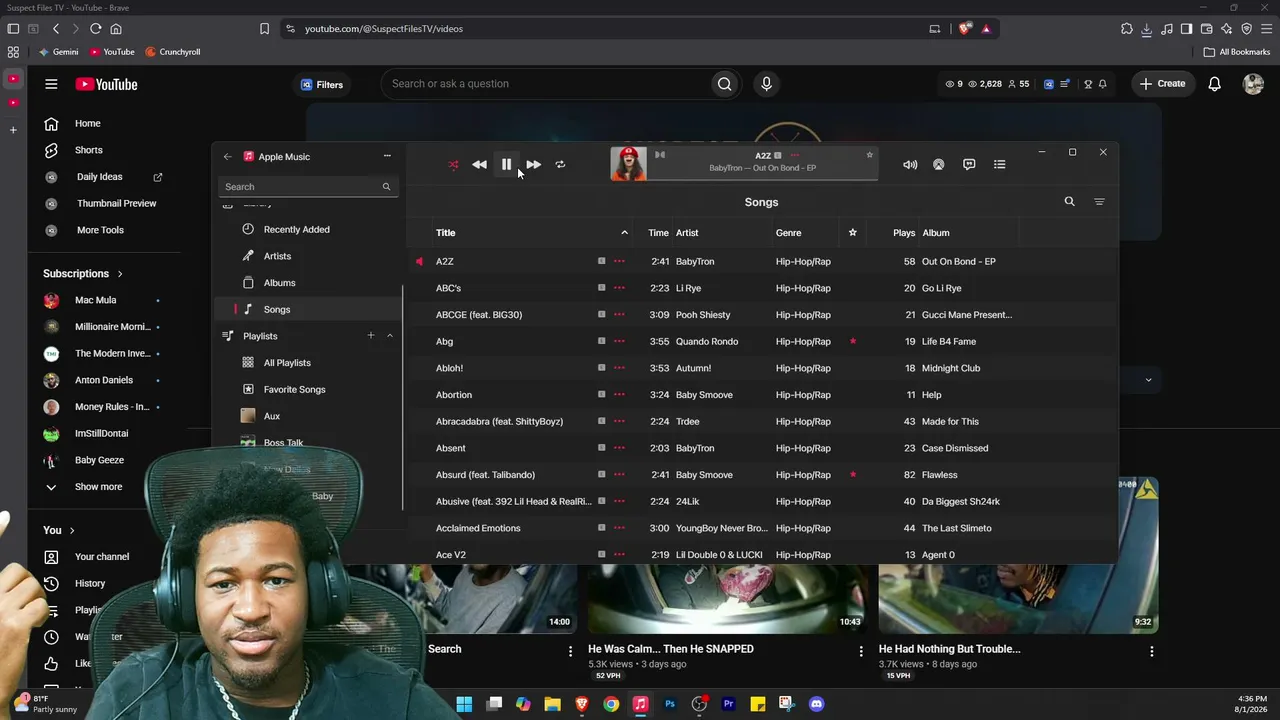Screen dimensions: 1280x720
Task: Toggle favorite star on Abg row
Action: 852,342
